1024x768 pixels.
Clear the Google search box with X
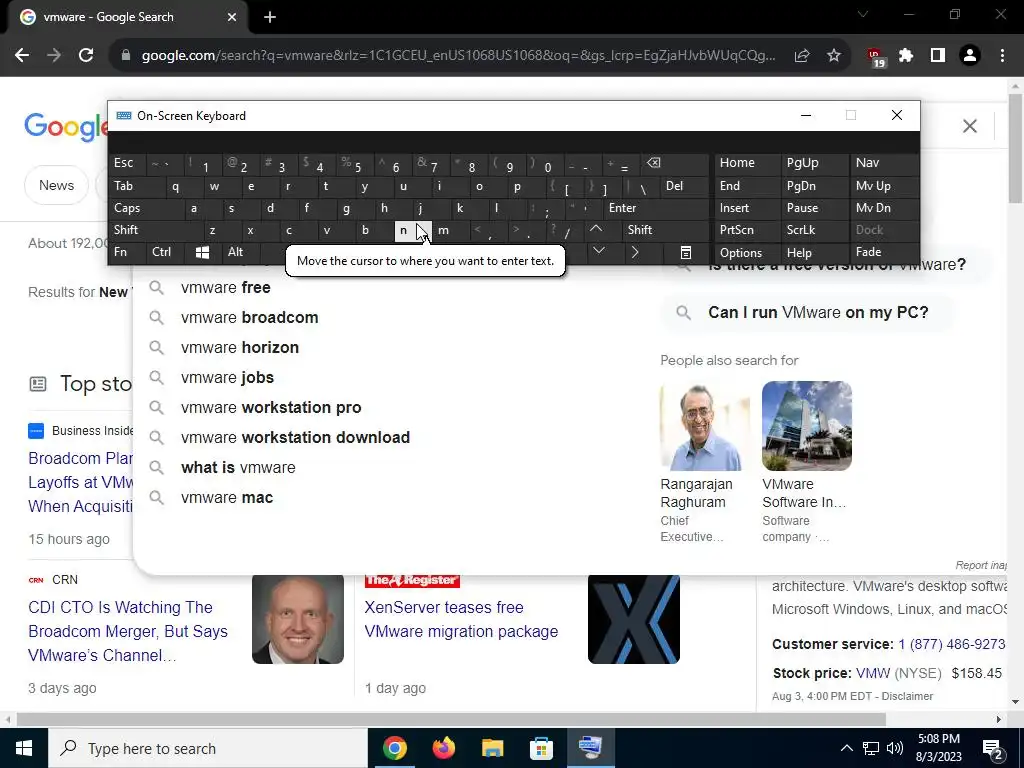point(970,126)
